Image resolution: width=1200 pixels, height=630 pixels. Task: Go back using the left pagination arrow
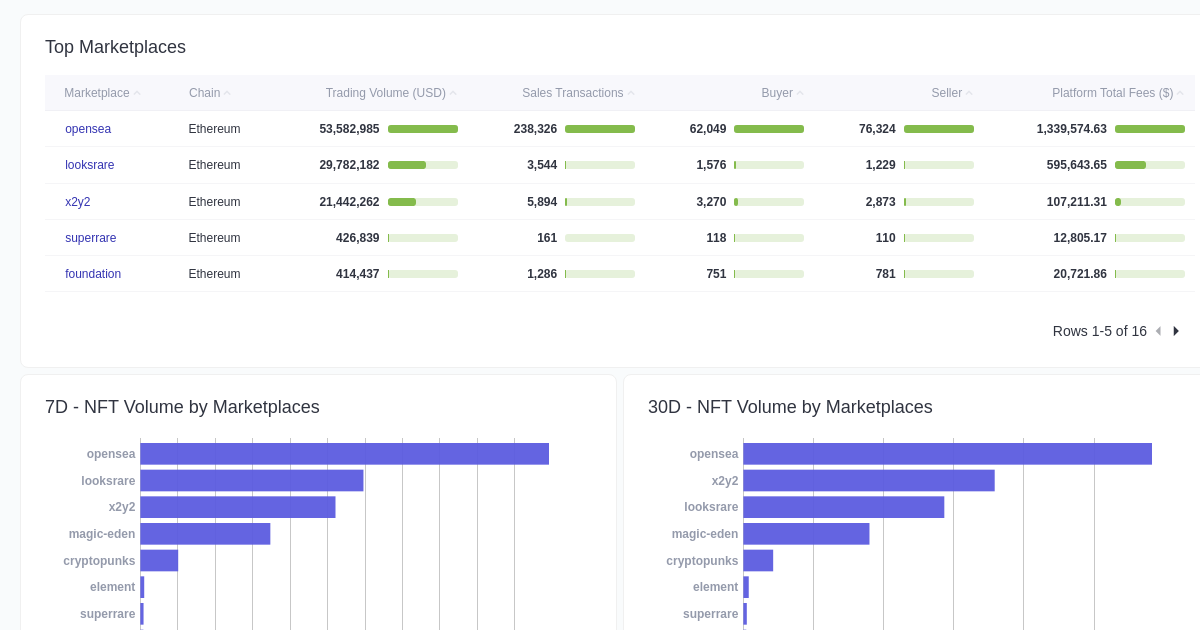tap(1158, 331)
